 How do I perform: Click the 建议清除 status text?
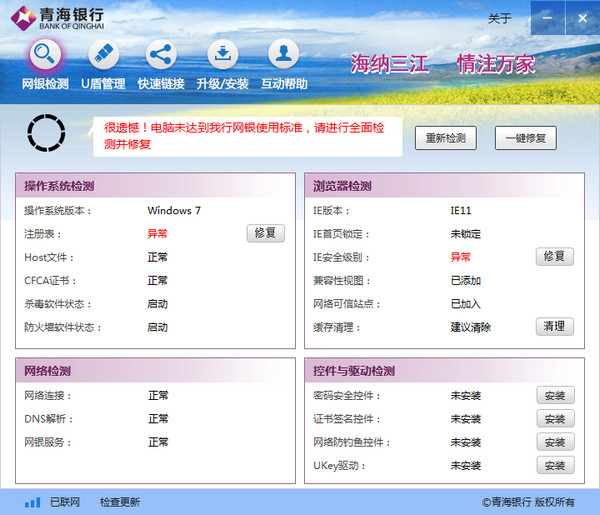tap(471, 327)
